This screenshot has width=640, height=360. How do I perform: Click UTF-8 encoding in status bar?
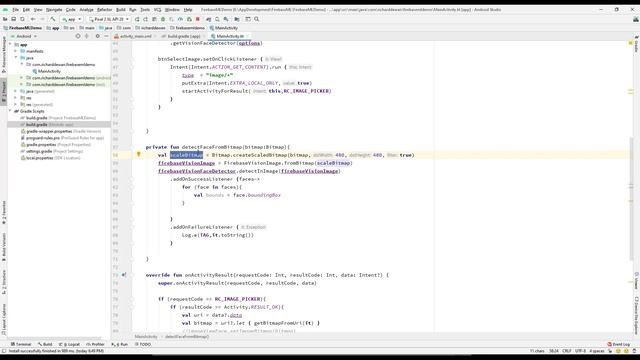pyautogui.click(x=580, y=351)
